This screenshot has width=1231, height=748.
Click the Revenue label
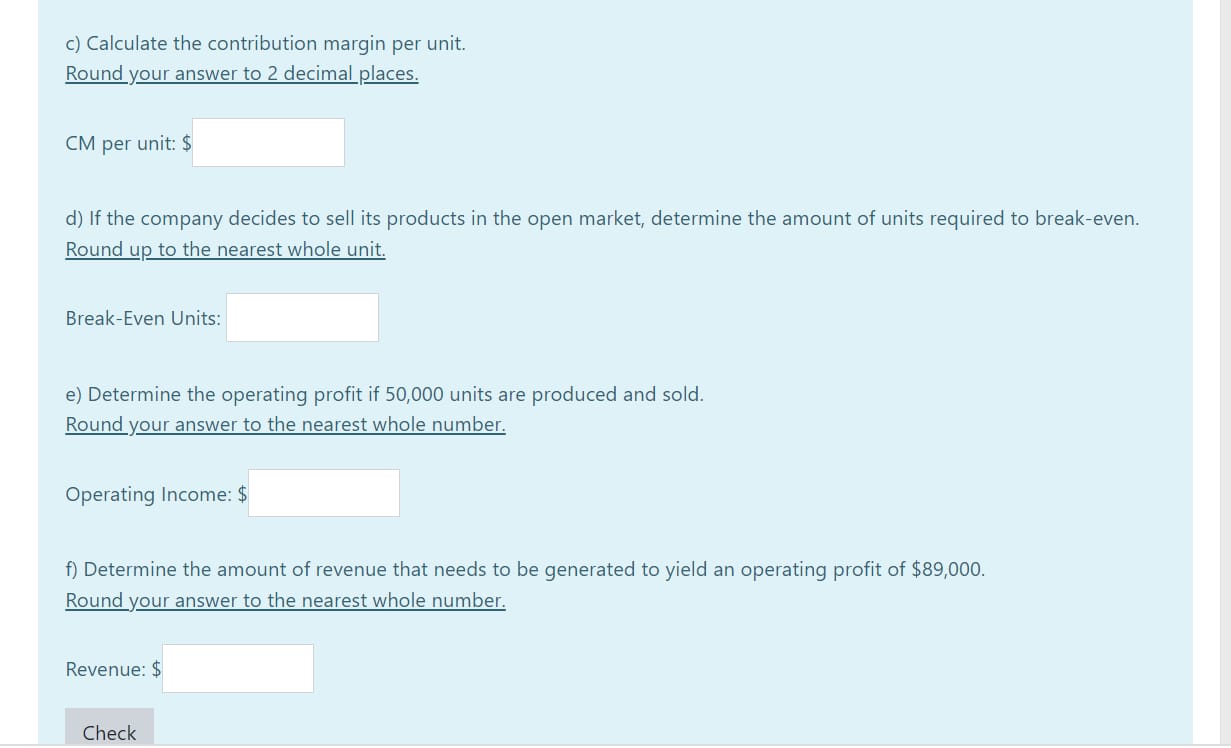[x=106, y=669]
